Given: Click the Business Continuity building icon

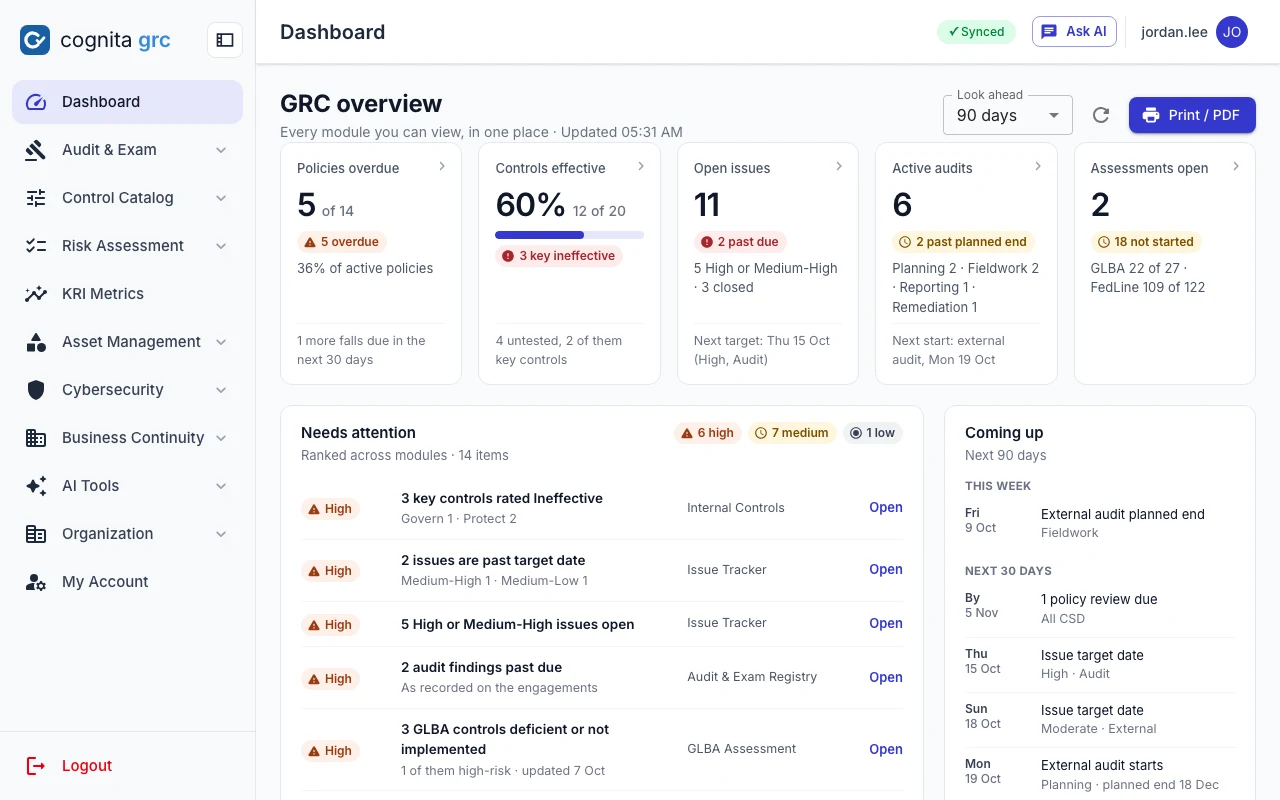Looking at the screenshot, I should [x=36, y=438].
